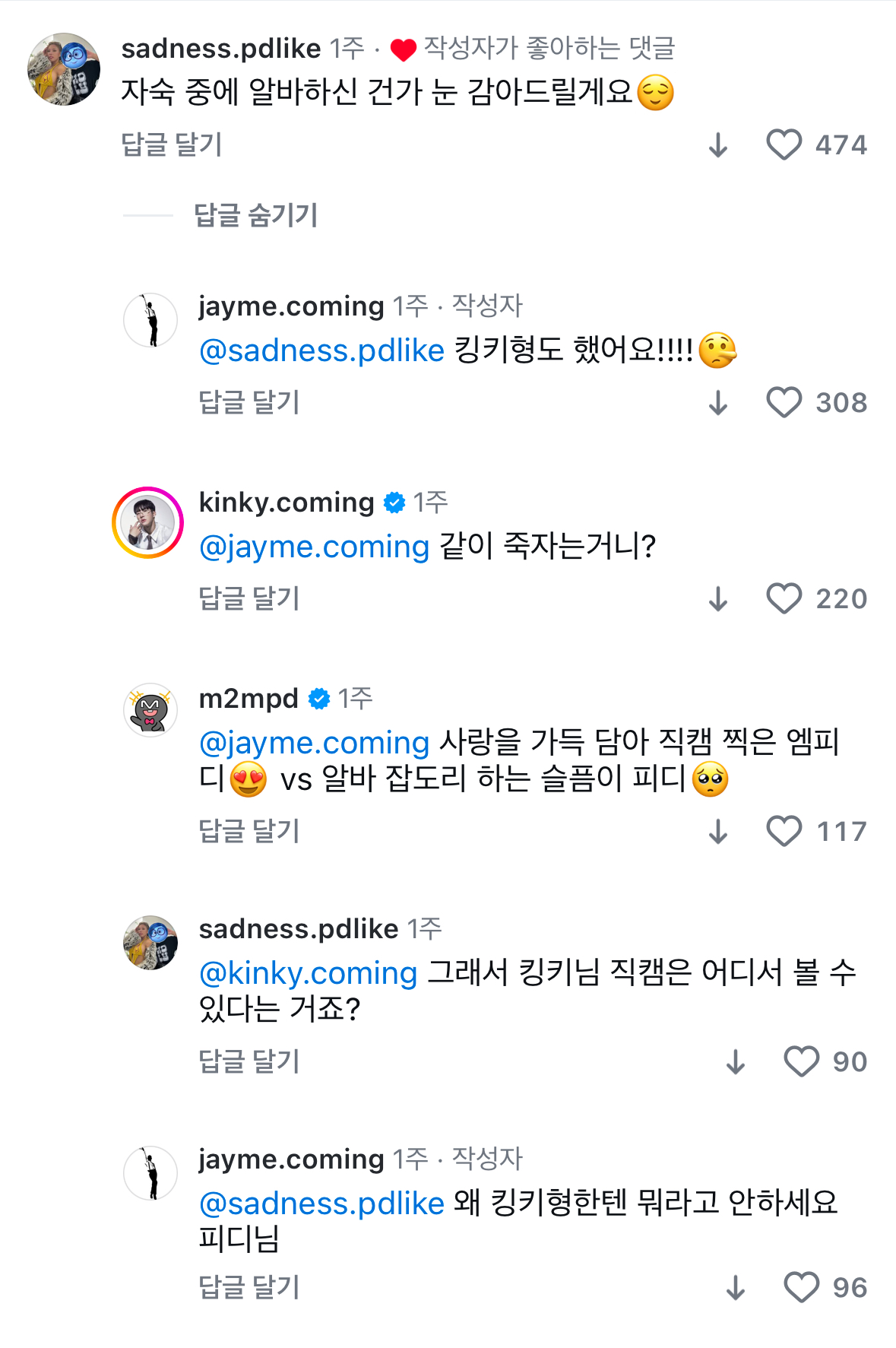This screenshot has width=896, height=1348.
Task: Like kinky.coming's reply with 220 likes
Action: [784, 598]
